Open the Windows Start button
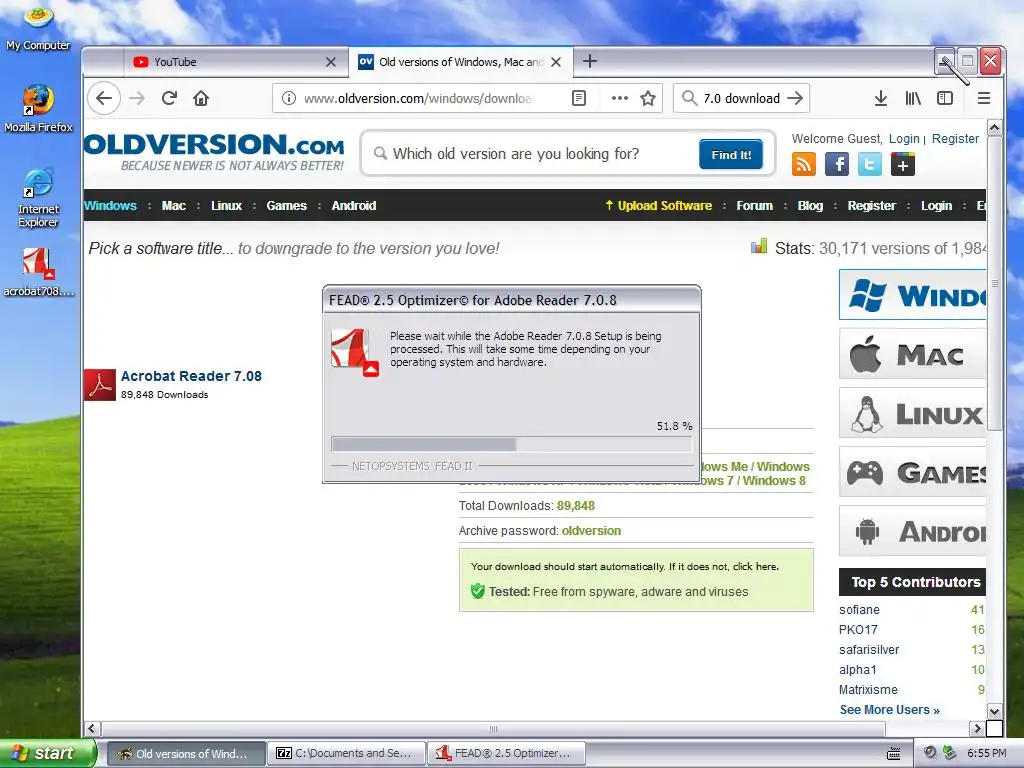 click(x=47, y=753)
